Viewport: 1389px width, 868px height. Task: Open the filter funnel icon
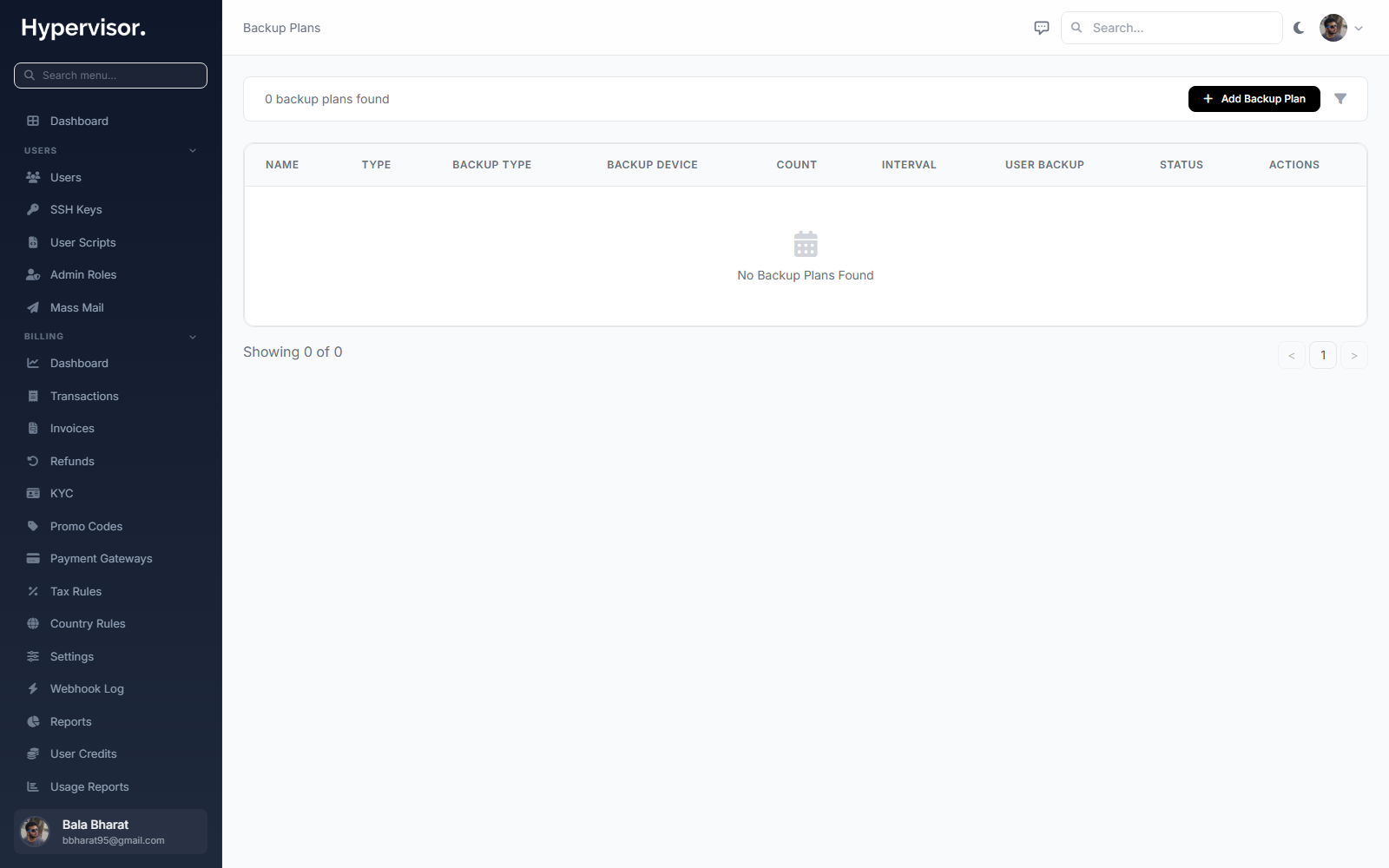click(1340, 99)
